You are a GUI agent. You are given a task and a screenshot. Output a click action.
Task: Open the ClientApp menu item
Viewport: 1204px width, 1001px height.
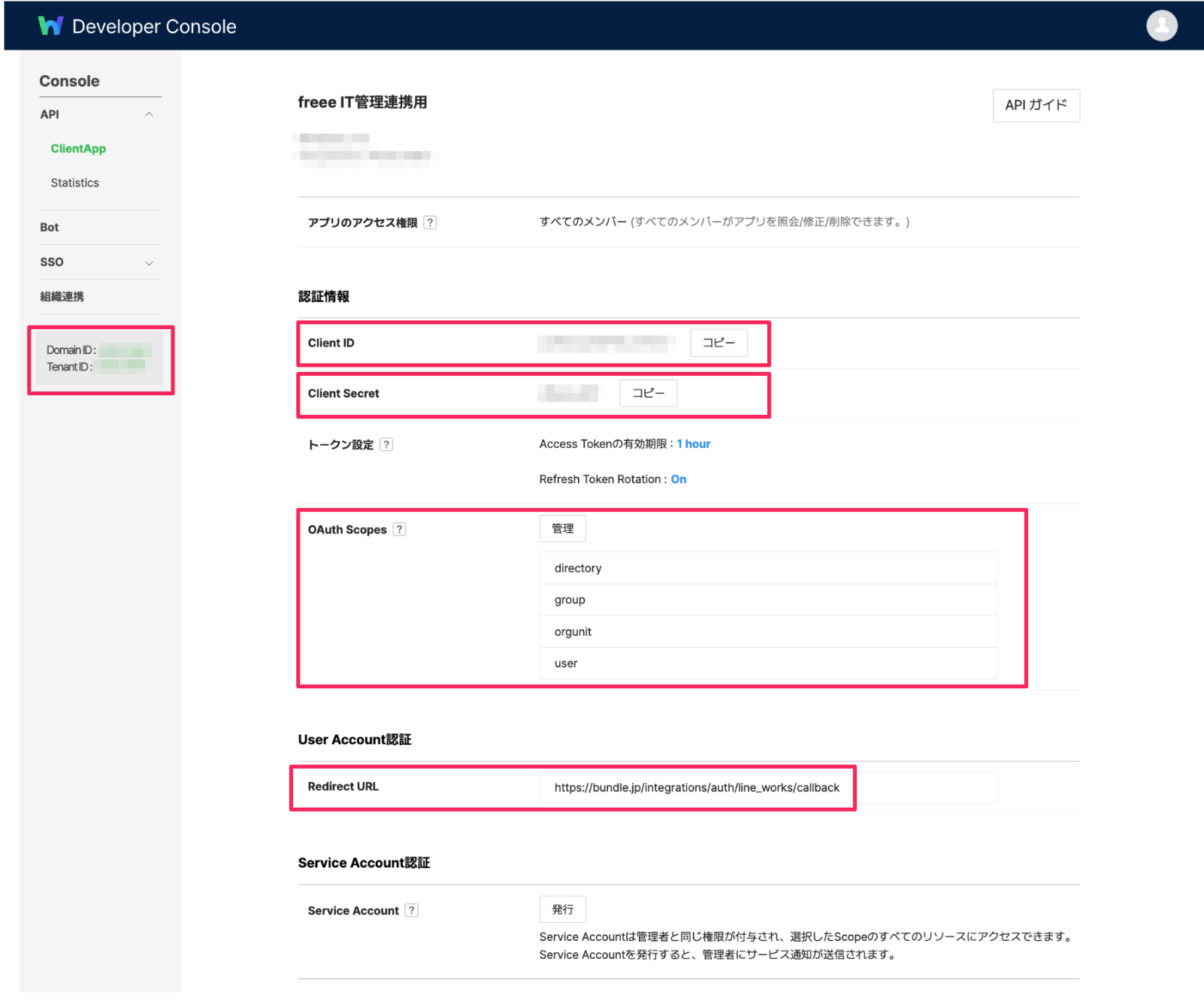point(78,149)
